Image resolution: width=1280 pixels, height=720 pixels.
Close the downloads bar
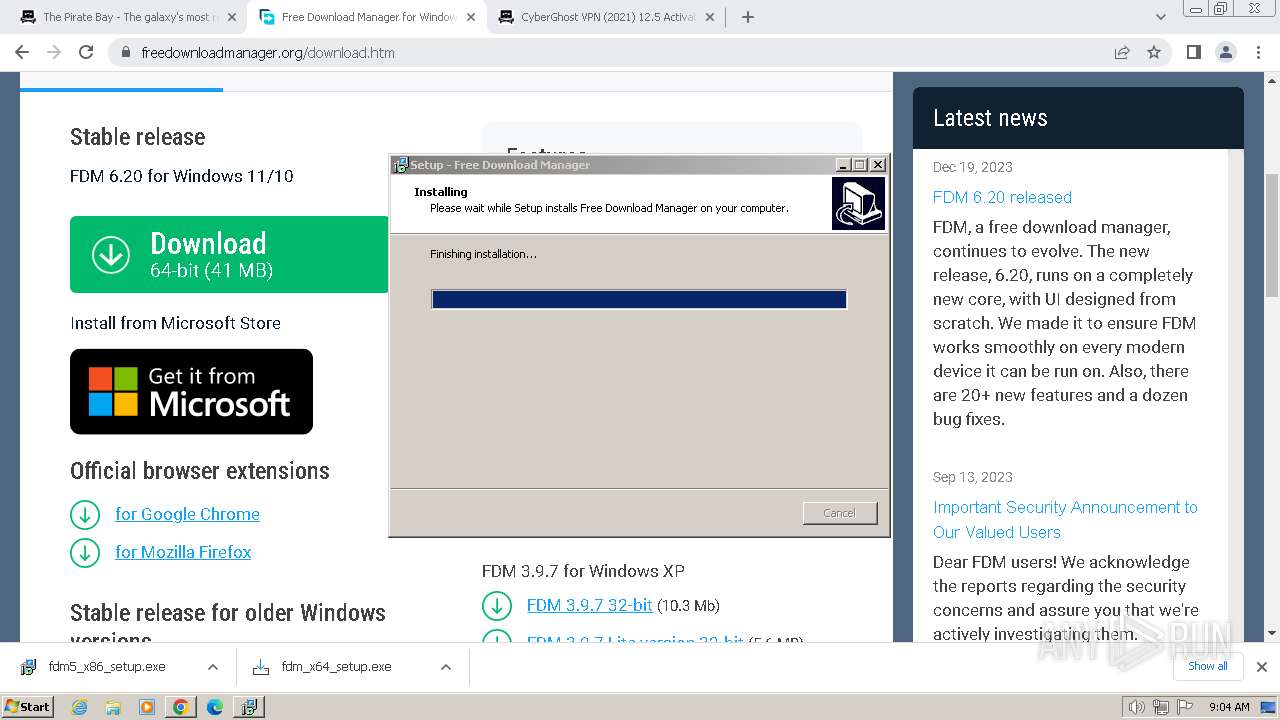pos(1262,667)
